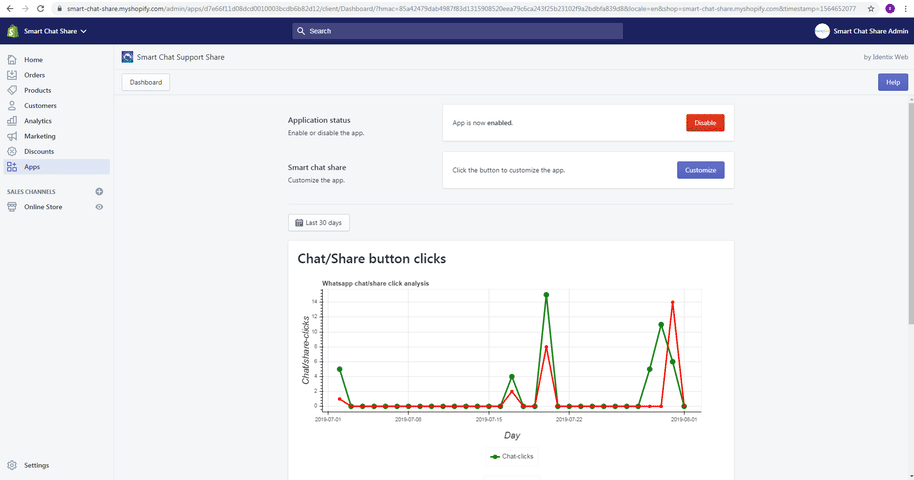The height and width of the screenshot is (480, 914).
Task: Click the Shopify admin search field
Action: (458, 31)
